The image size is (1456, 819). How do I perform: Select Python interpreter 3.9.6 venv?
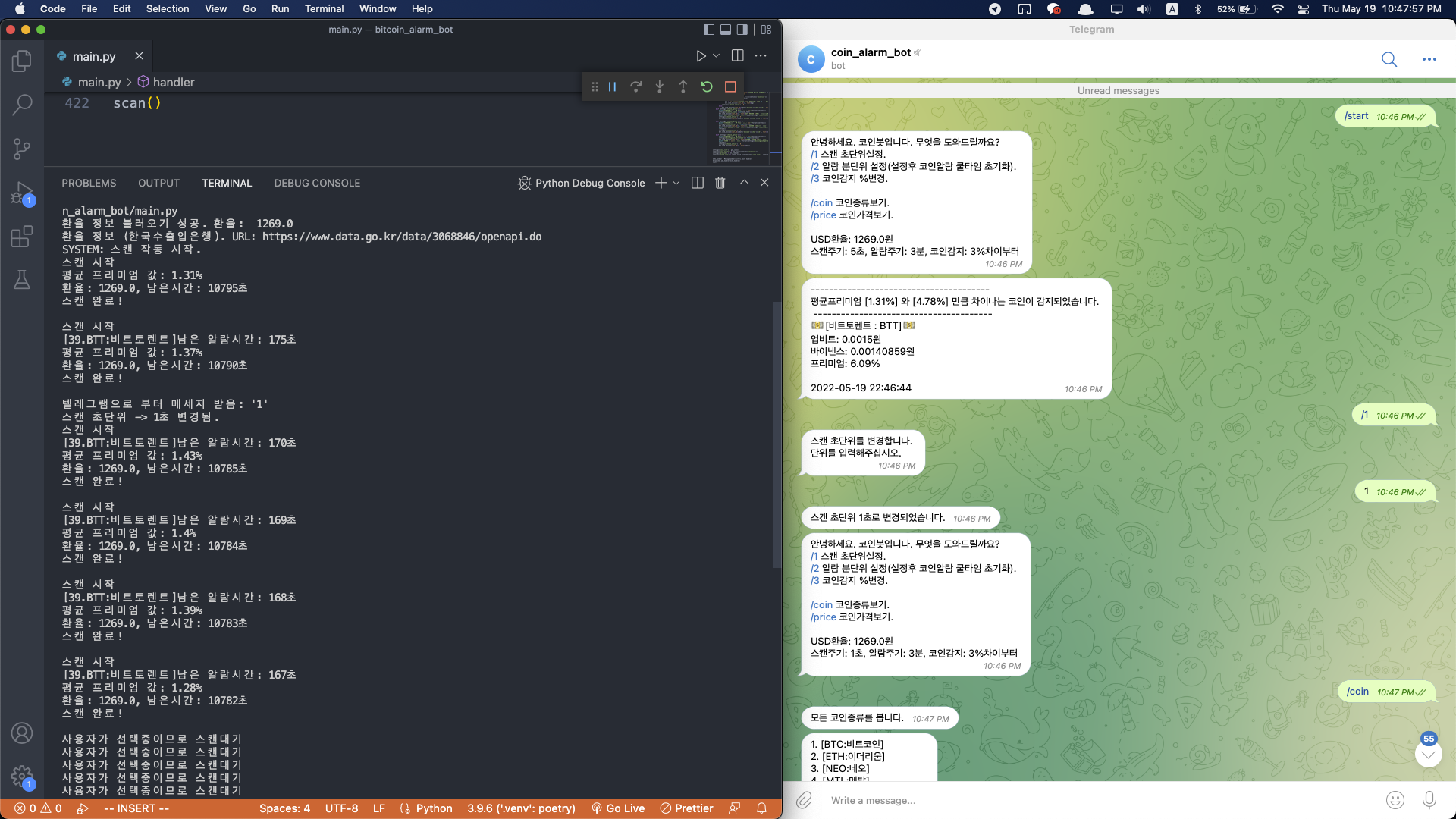(x=521, y=808)
